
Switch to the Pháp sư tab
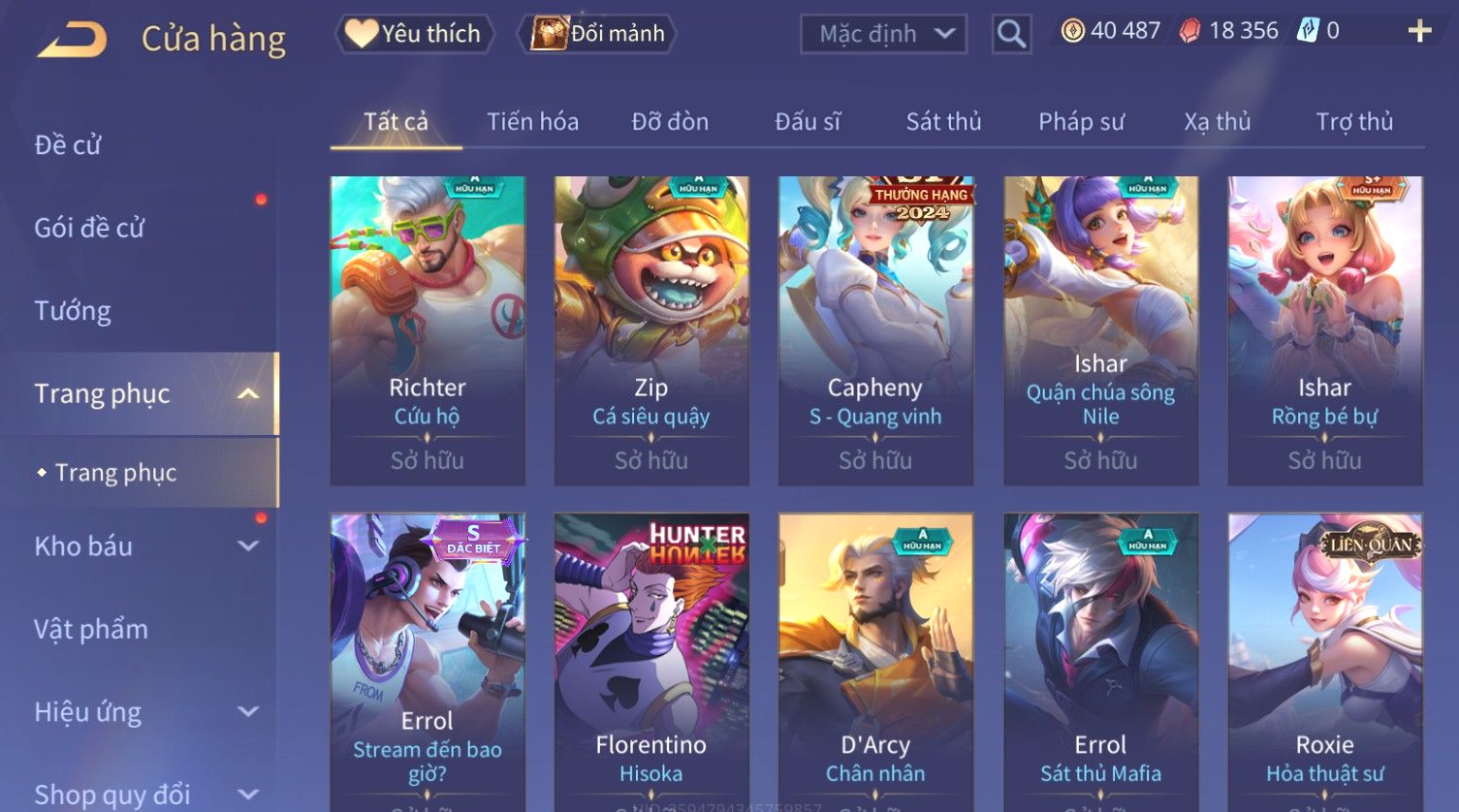point(1081,122)
